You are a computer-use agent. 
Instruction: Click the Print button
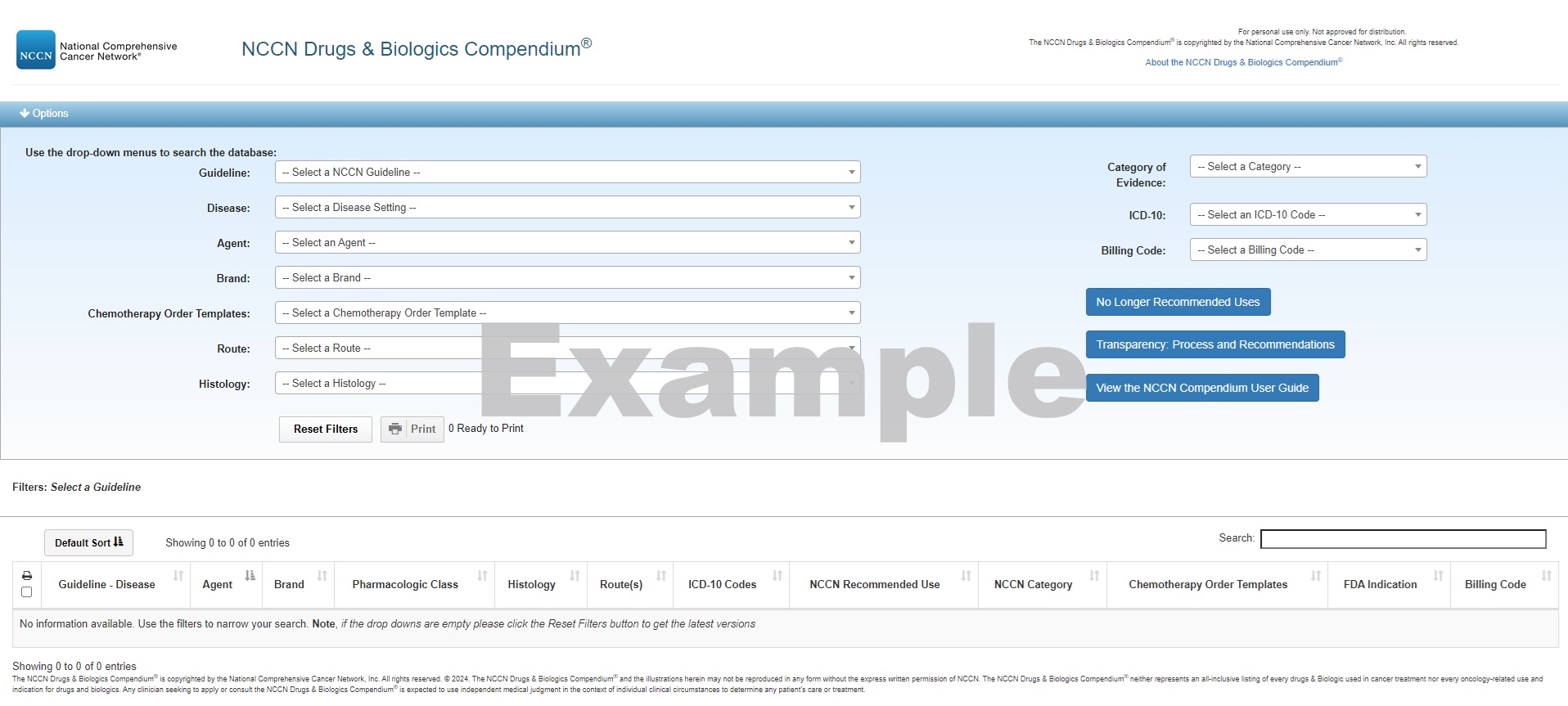tap(412, 429)
